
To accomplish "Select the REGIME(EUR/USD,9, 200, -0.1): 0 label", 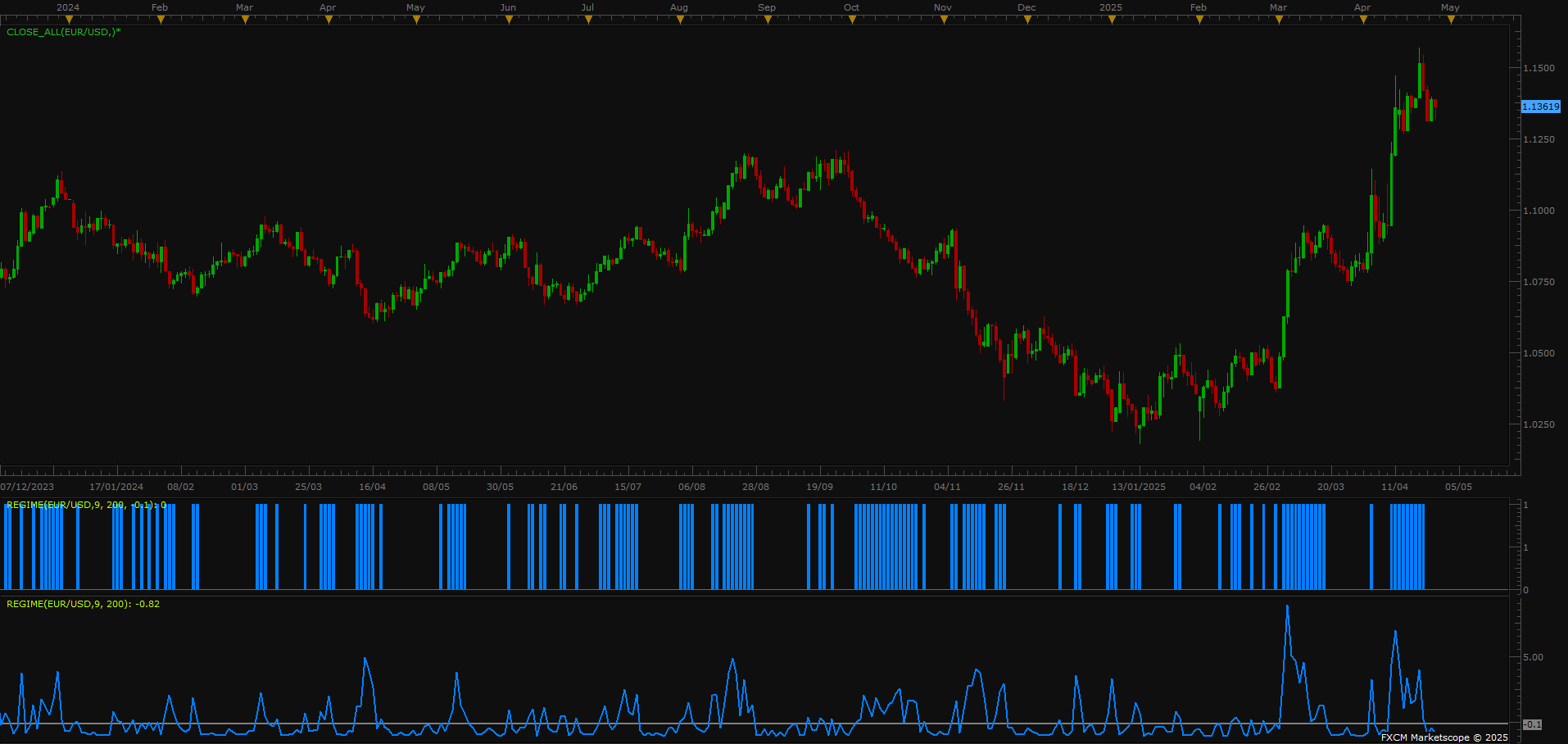I will coord(86,505).
